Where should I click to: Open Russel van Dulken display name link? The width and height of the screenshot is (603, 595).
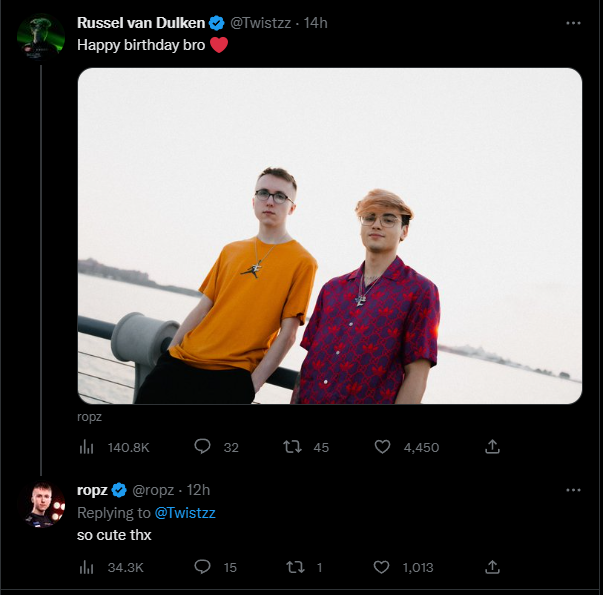point(140,22)
